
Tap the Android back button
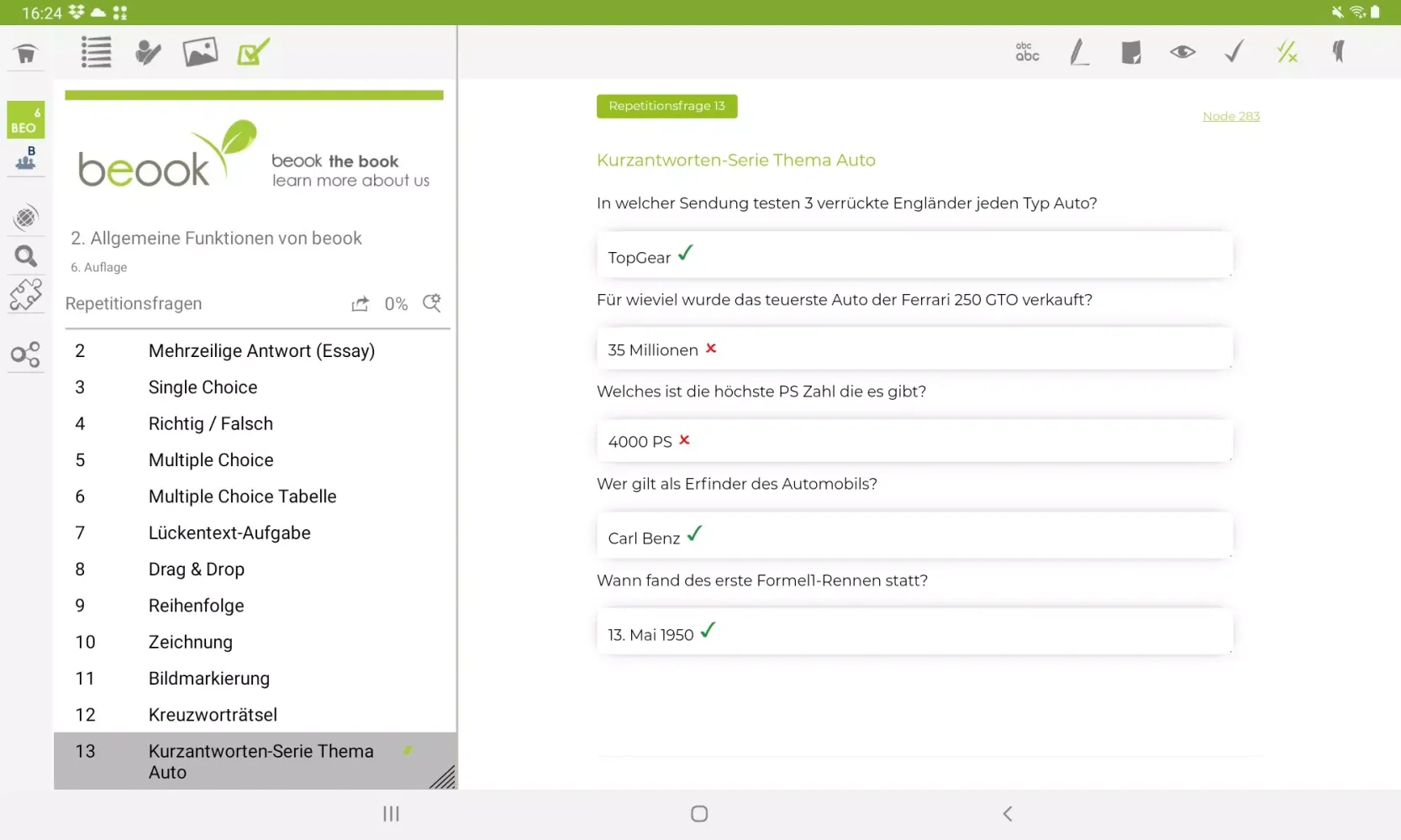coord(1008,814)
